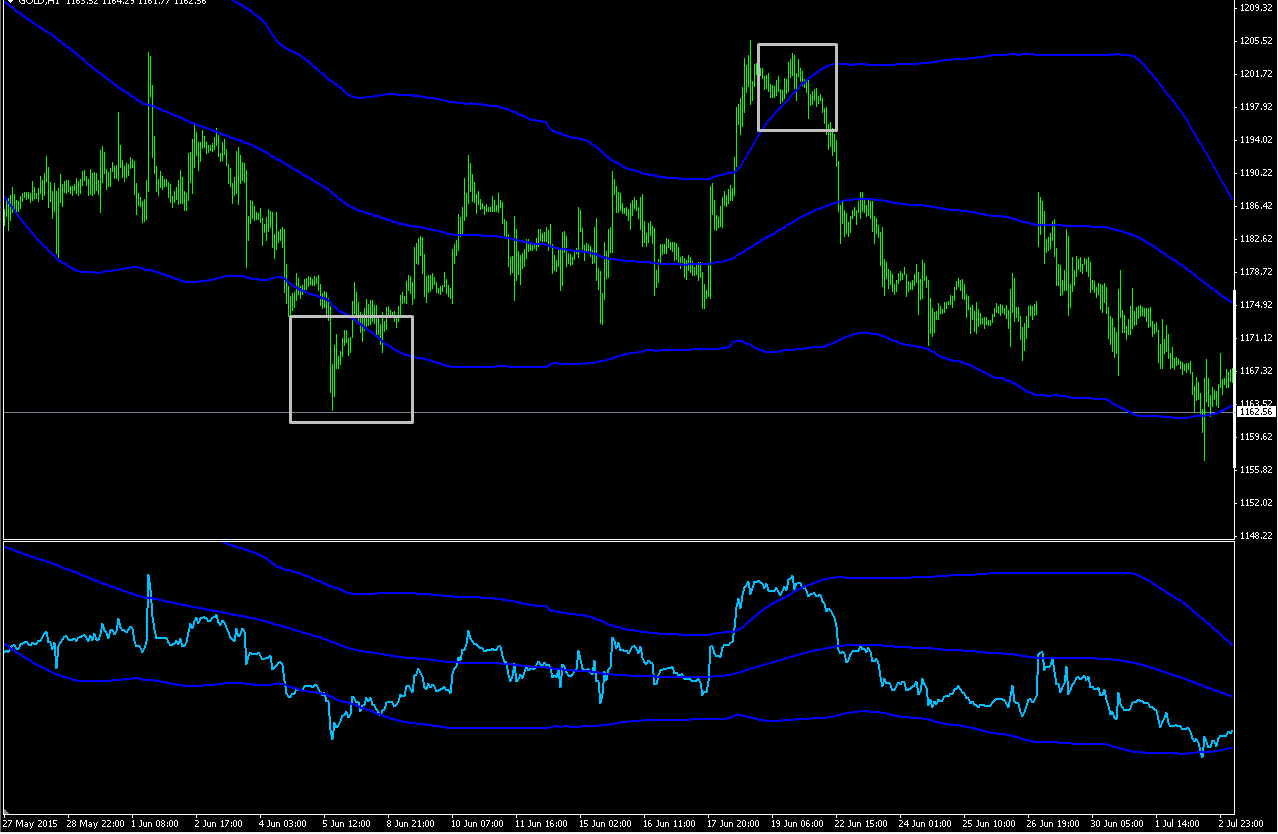The image size is (1278, 834).
Task: Click the 1190.22 price scale label
Action: point(1255,173)
